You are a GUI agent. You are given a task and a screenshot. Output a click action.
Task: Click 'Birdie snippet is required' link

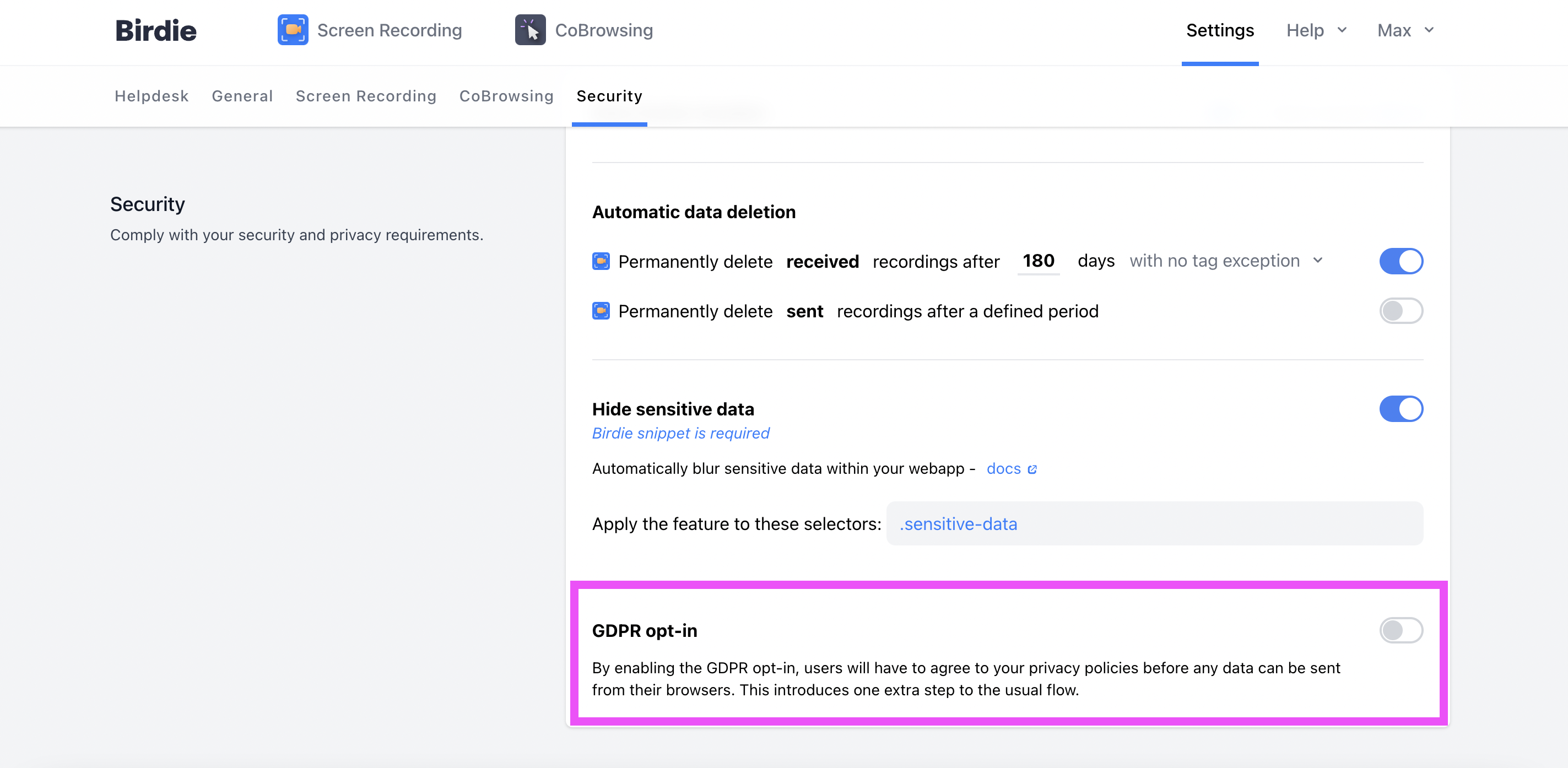[680, 433]
